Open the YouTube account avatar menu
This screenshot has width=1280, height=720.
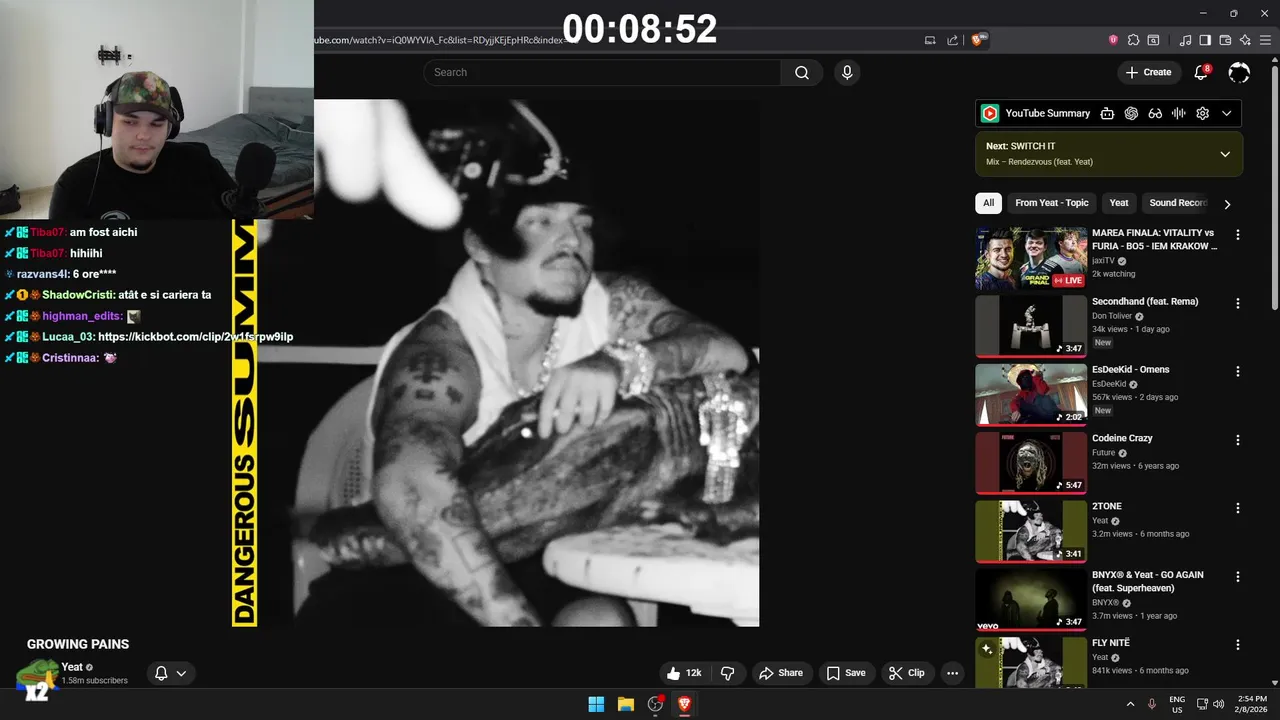[x=1239, y=72]
